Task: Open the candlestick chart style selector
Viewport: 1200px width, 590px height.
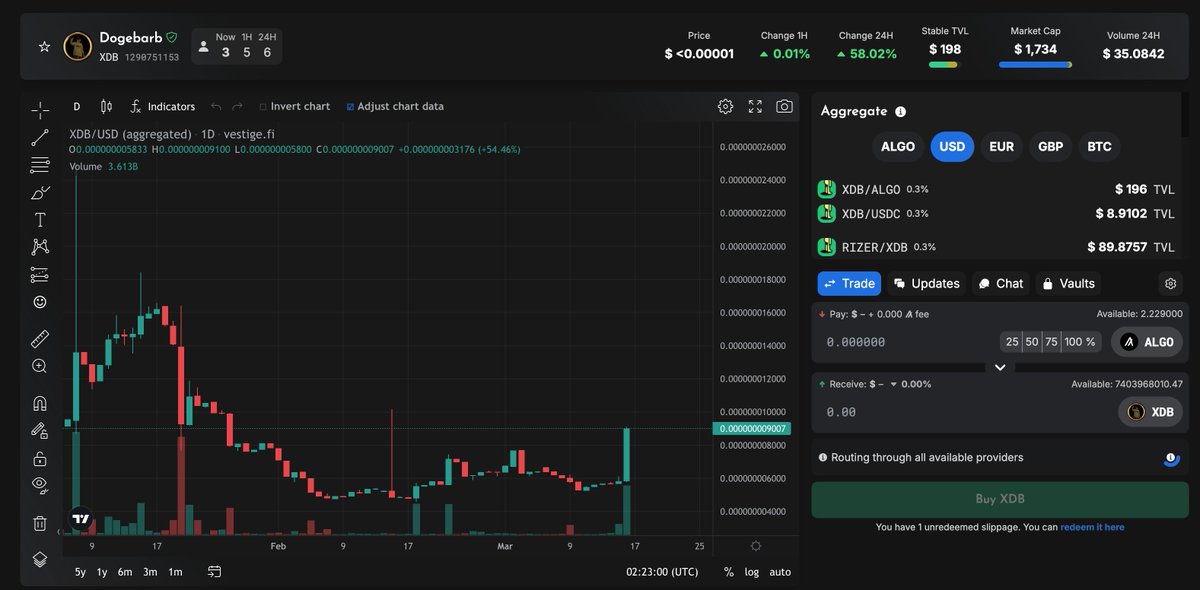Action: click(106, 106)
